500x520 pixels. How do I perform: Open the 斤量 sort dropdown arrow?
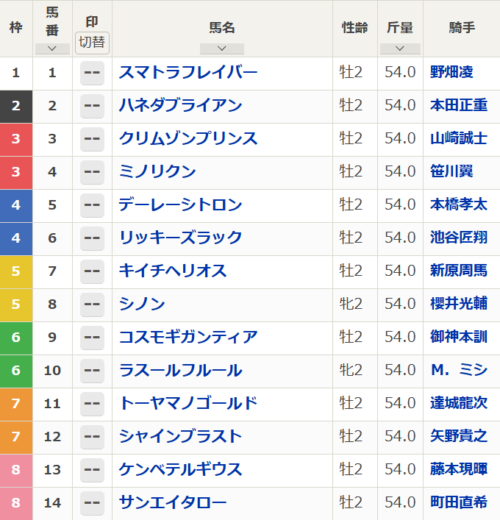click(x=400, y=49)
